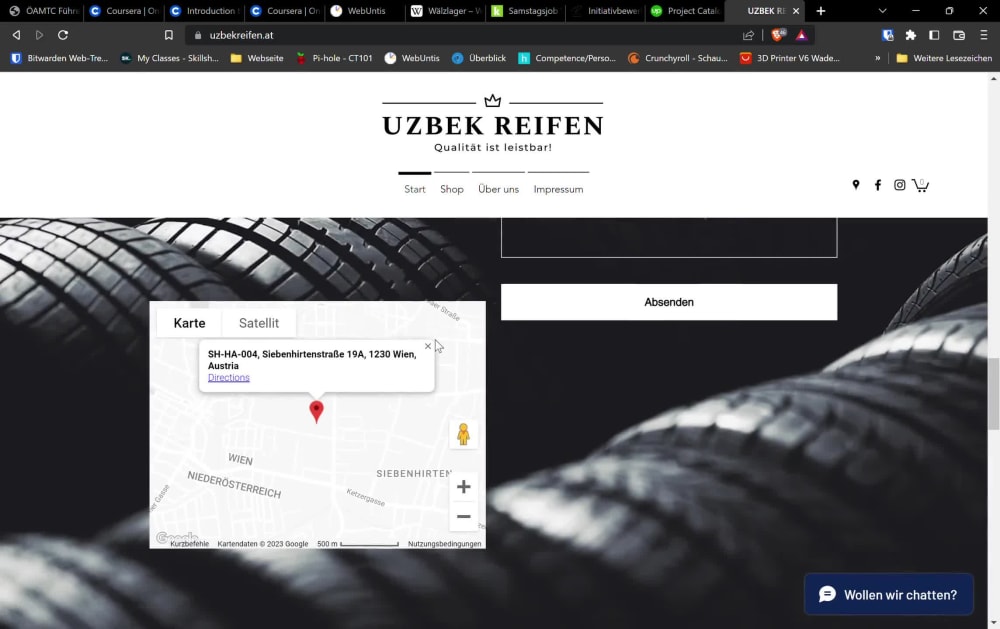Open the Instagram icon in the site header
Viewport: 1000px width, 629px height.
tap(899, 185)
